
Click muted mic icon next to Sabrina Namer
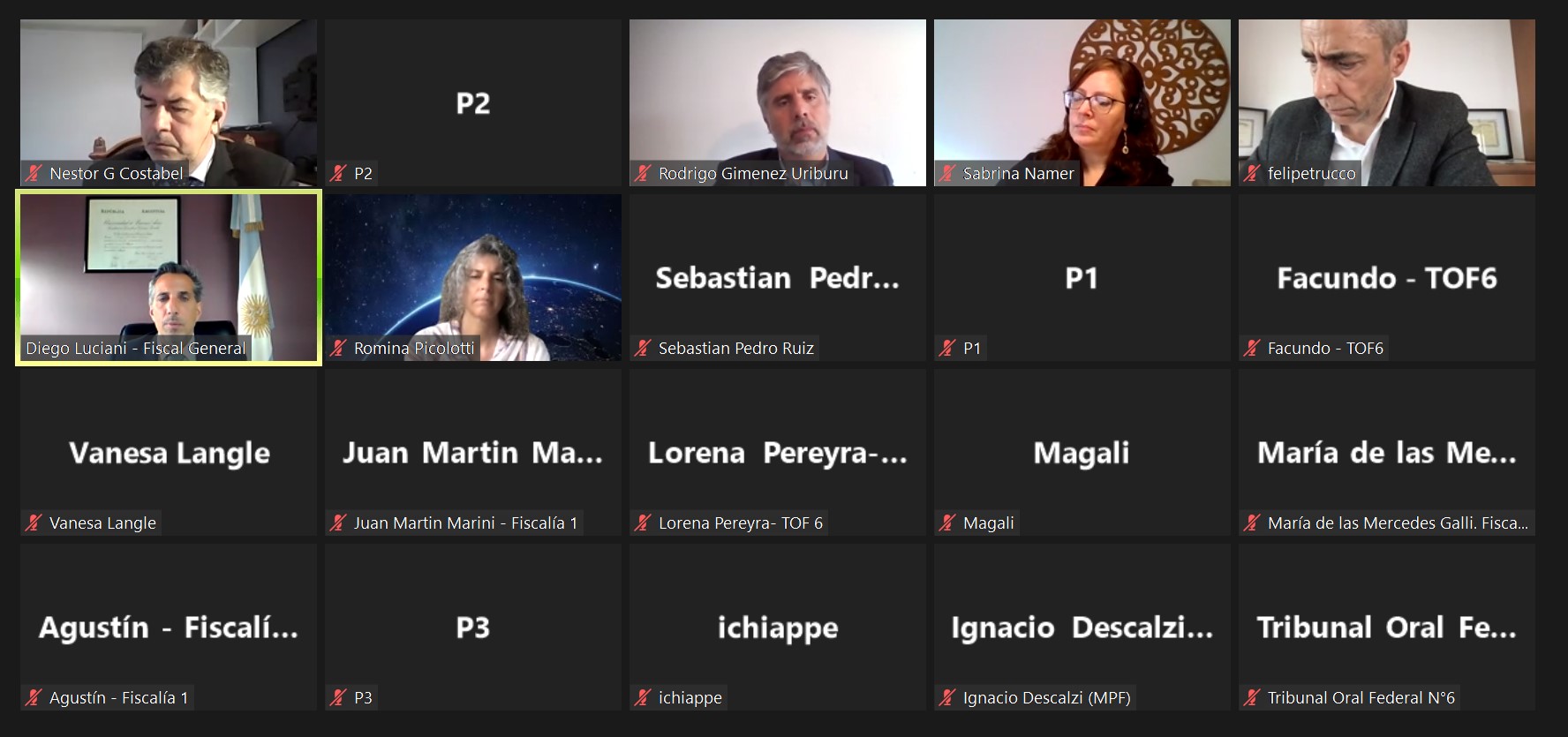click(x=947, y=174)
